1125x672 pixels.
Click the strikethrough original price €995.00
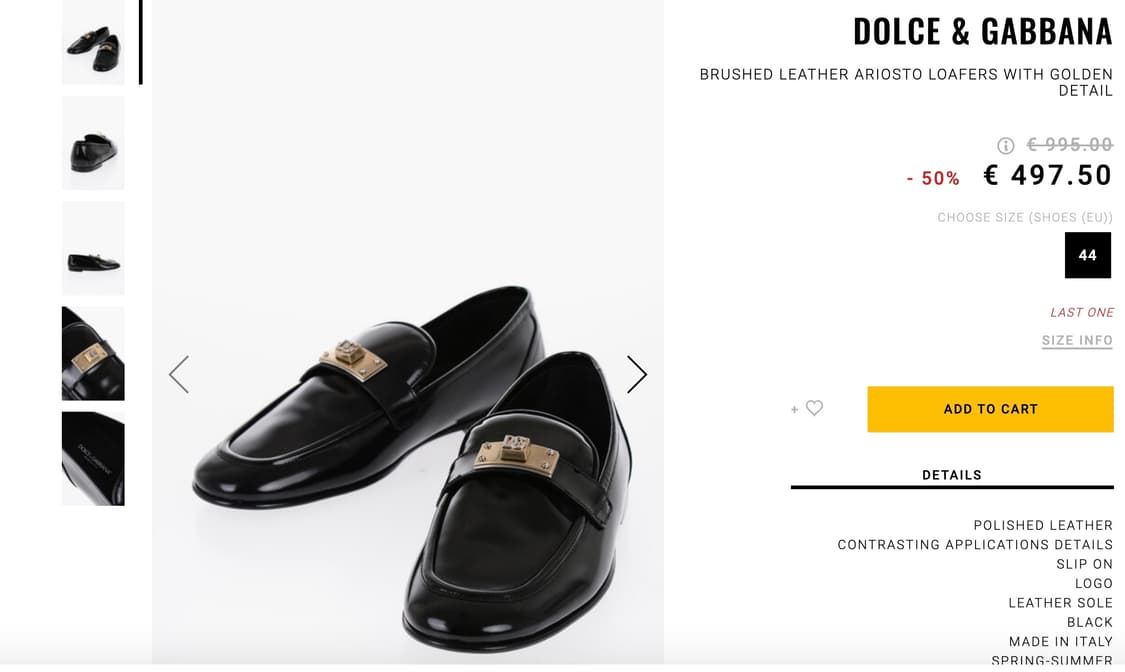1069,144
